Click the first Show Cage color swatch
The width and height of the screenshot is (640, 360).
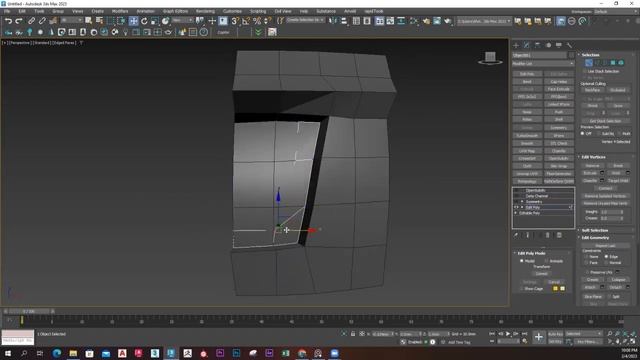[555, 289]
